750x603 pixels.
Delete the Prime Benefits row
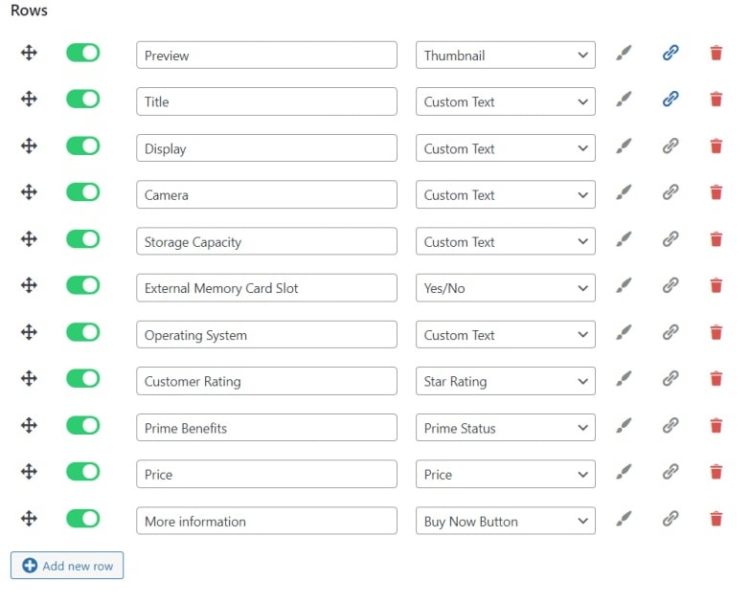click(716, 426)
